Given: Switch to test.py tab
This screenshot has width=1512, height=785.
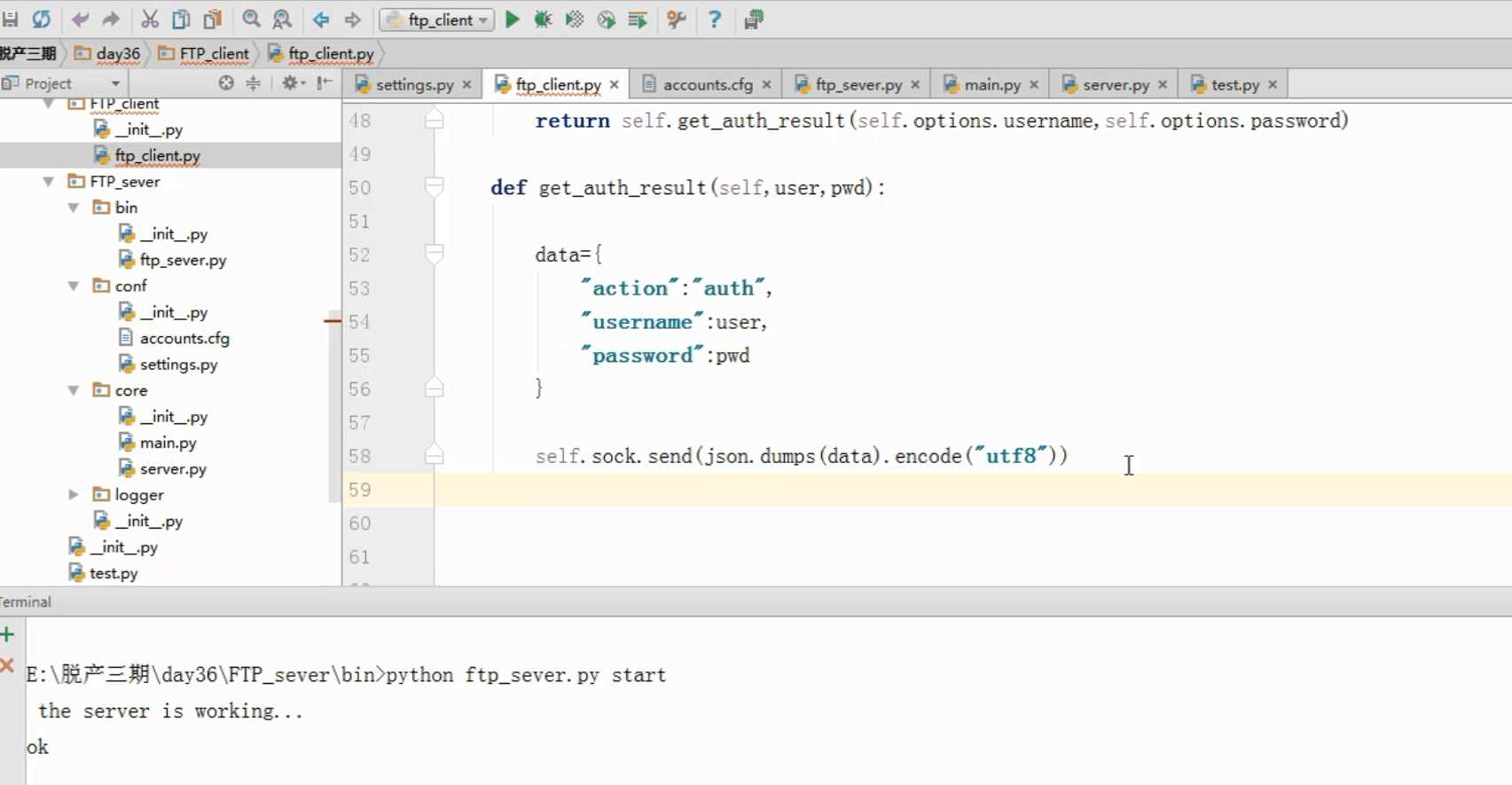Looking at the screenshot, I should [1235, 84].
